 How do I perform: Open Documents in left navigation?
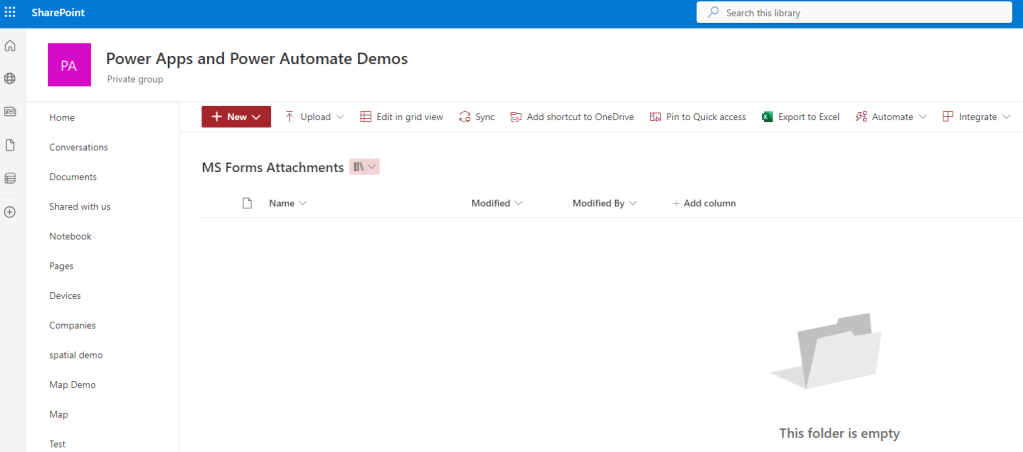(72, 177)
